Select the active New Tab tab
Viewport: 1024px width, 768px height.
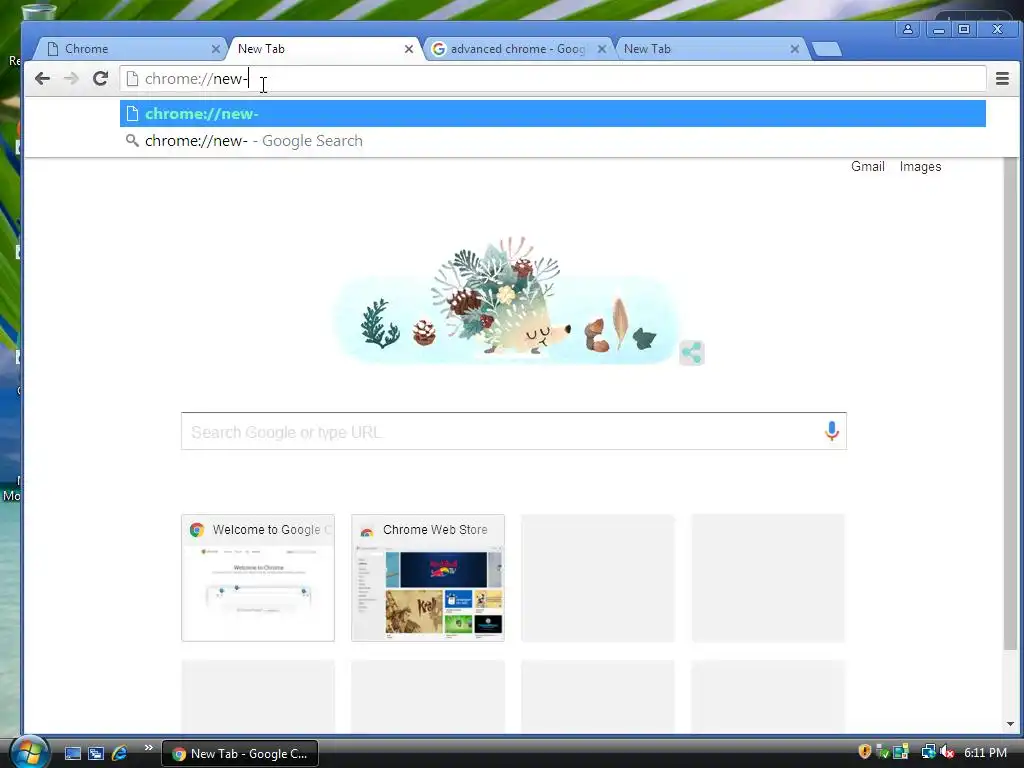(x=320, y=49)
